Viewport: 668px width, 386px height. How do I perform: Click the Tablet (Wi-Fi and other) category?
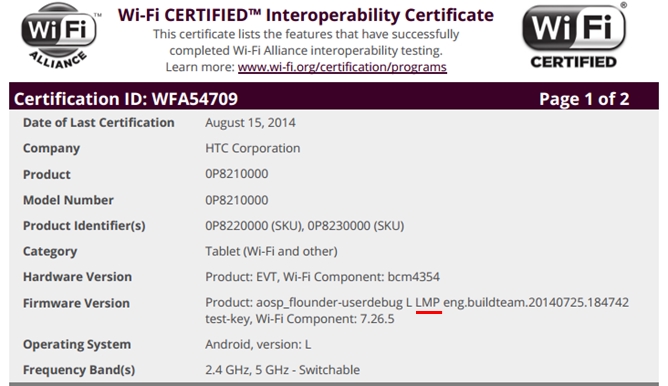(271, 251)
